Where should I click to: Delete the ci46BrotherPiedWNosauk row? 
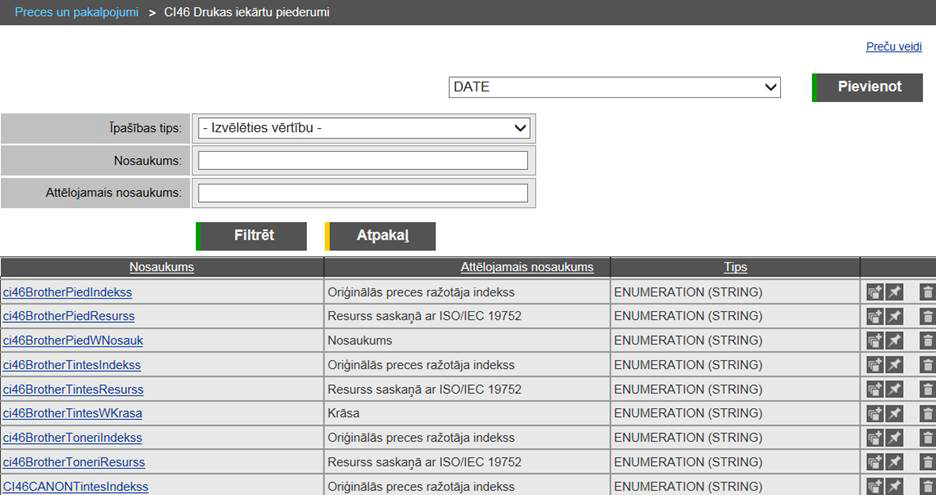point(927,340)
